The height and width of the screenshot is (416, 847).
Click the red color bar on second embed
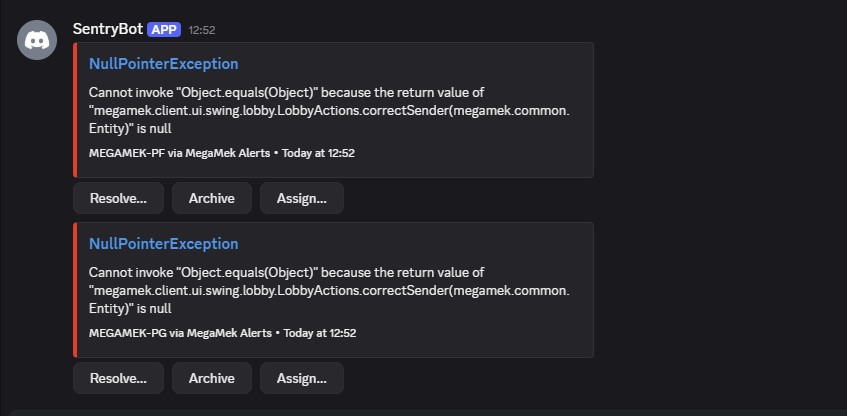[x=75, y=290]
